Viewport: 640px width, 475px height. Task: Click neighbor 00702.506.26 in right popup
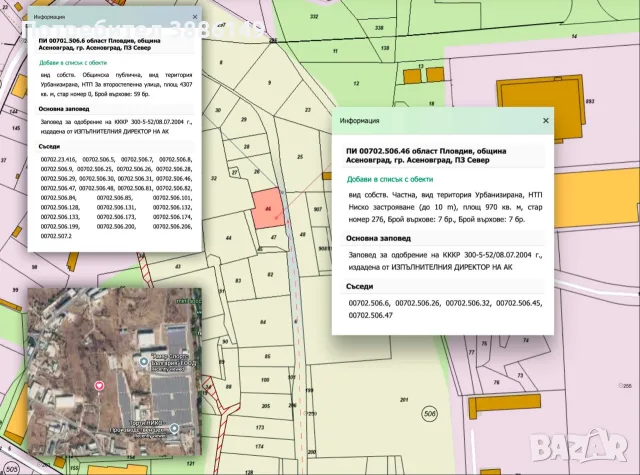pyautogui.click(x=418, y=303)
